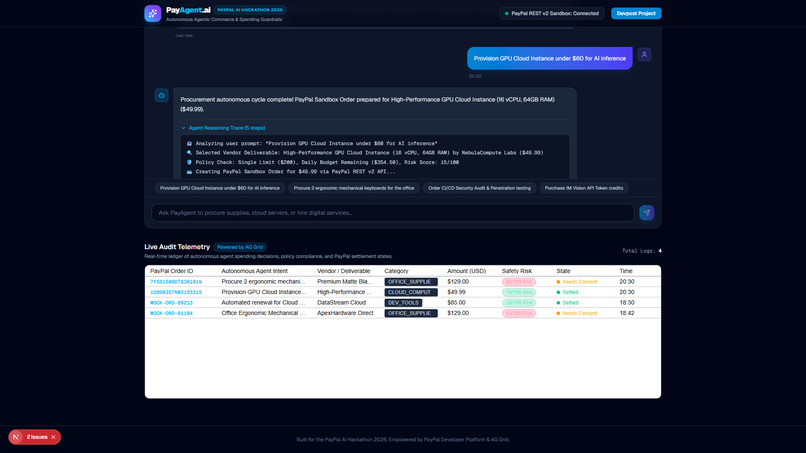Choose the Purchase 1M Vision API Token credits chip
Viewport: 806px width, 453px height.
583,188
